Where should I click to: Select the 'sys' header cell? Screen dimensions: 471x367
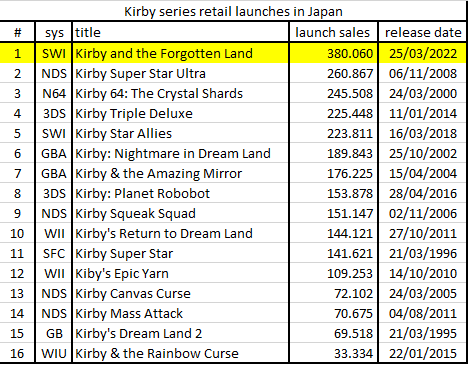(54, 32)
